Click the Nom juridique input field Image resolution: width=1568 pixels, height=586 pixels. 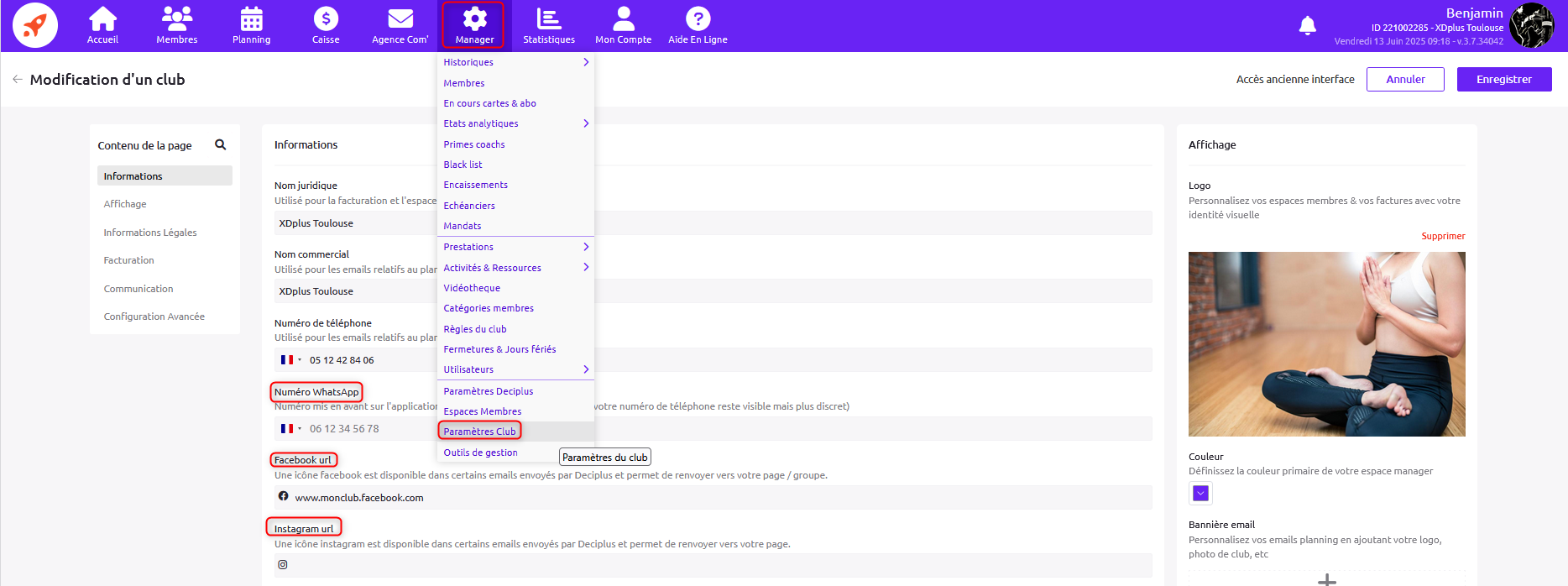(x=713, y=223)
